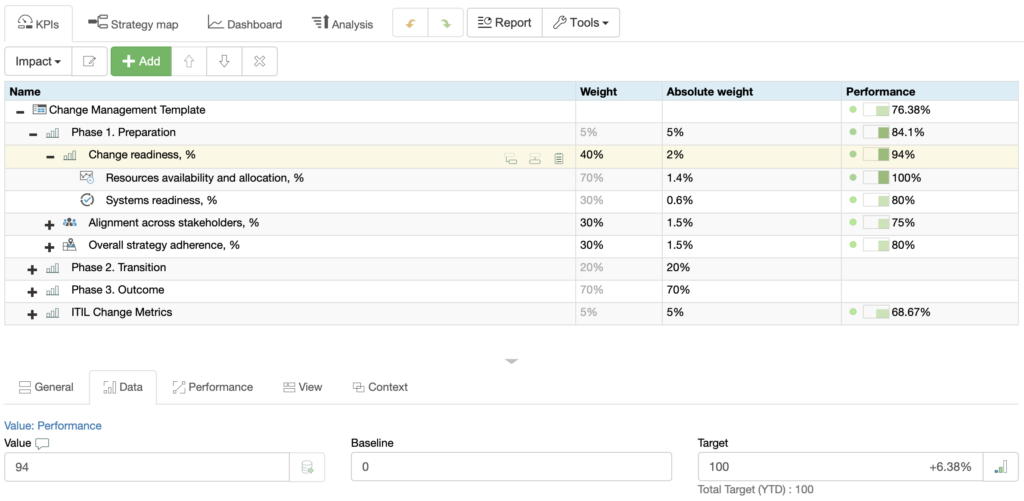The image size is (1024, 501).
Task: Click the move up arrow icon
Action: pos(189,61)
